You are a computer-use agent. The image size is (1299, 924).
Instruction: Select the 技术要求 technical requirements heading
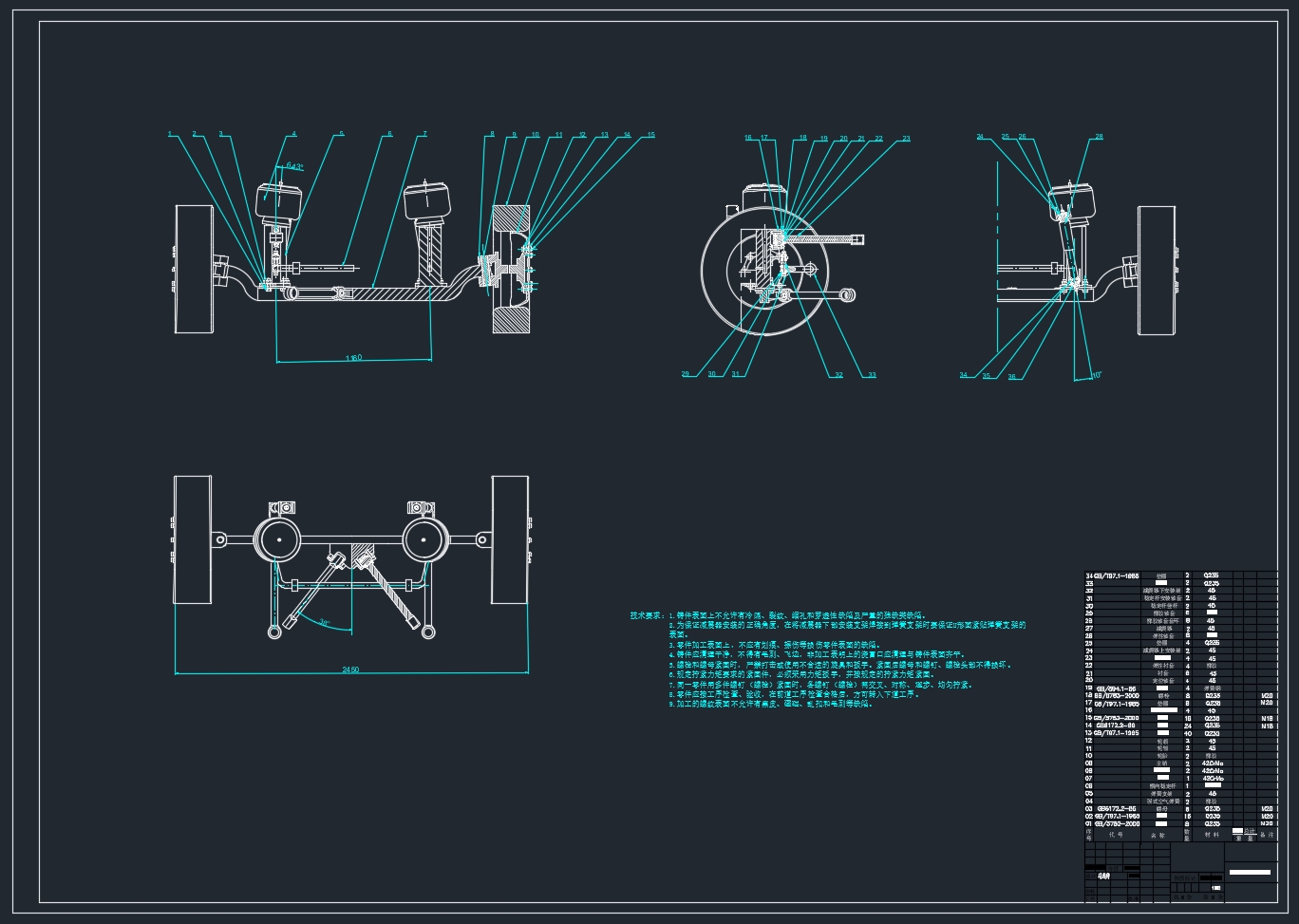point(648,615)
